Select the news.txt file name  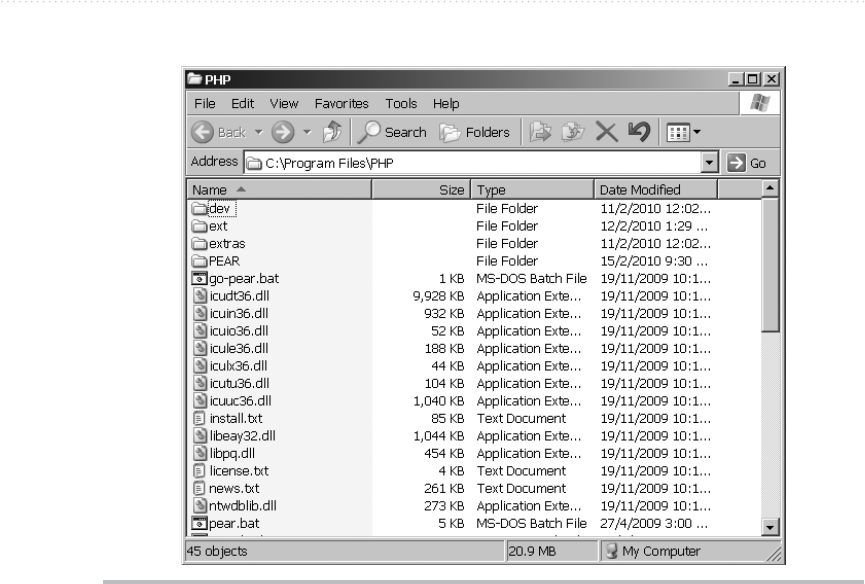(x=234, y=489)
